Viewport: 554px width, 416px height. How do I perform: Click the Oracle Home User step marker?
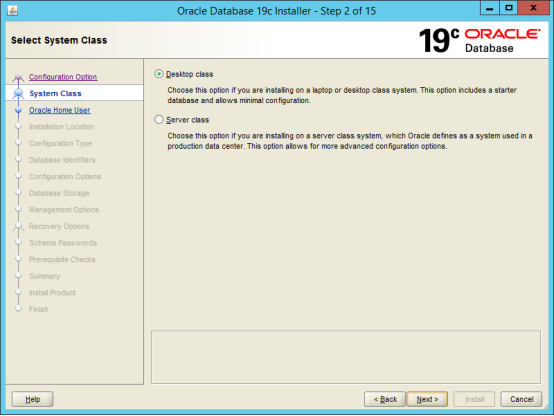coord(18,110)
